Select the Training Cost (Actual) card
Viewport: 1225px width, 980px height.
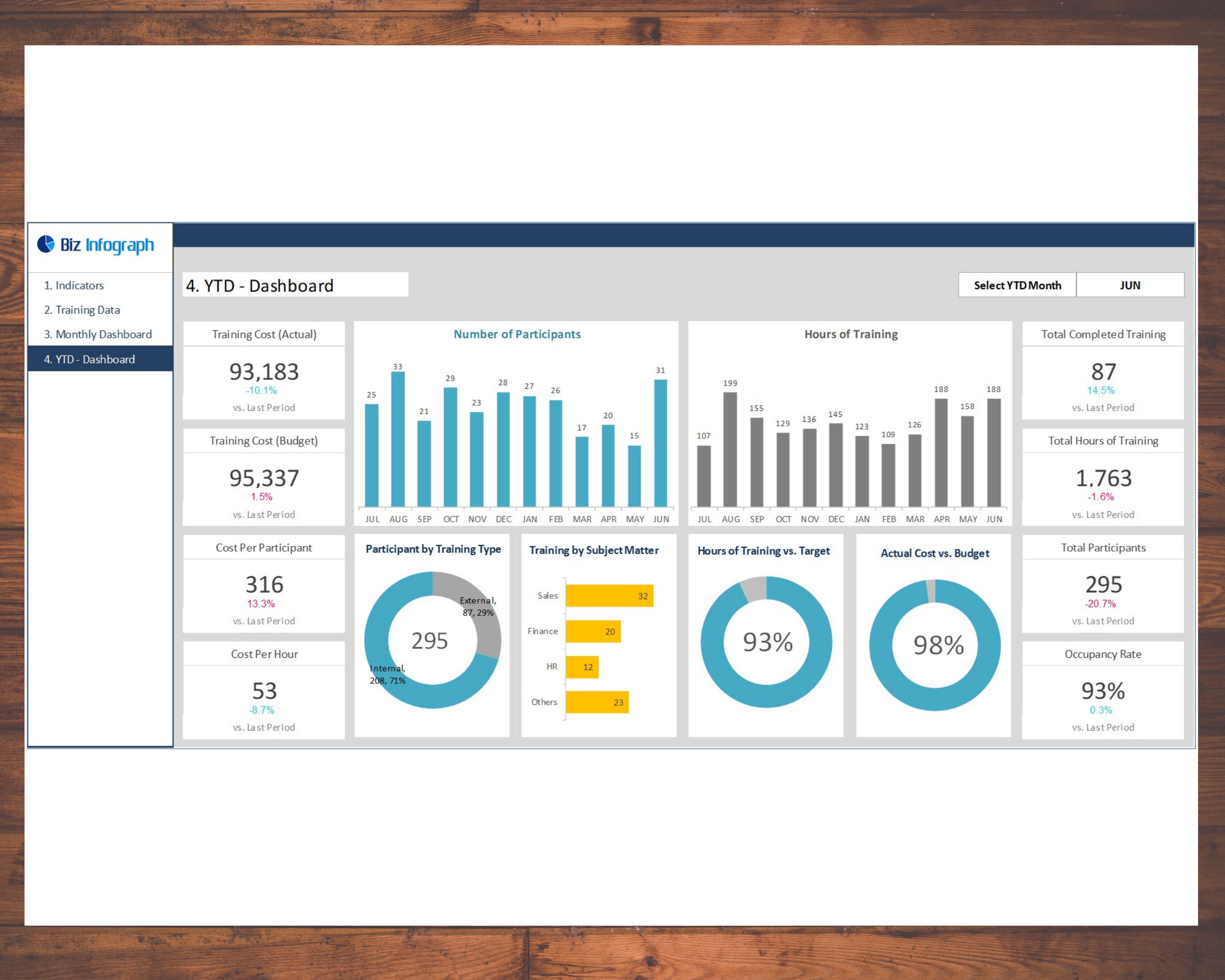[264, 372]
